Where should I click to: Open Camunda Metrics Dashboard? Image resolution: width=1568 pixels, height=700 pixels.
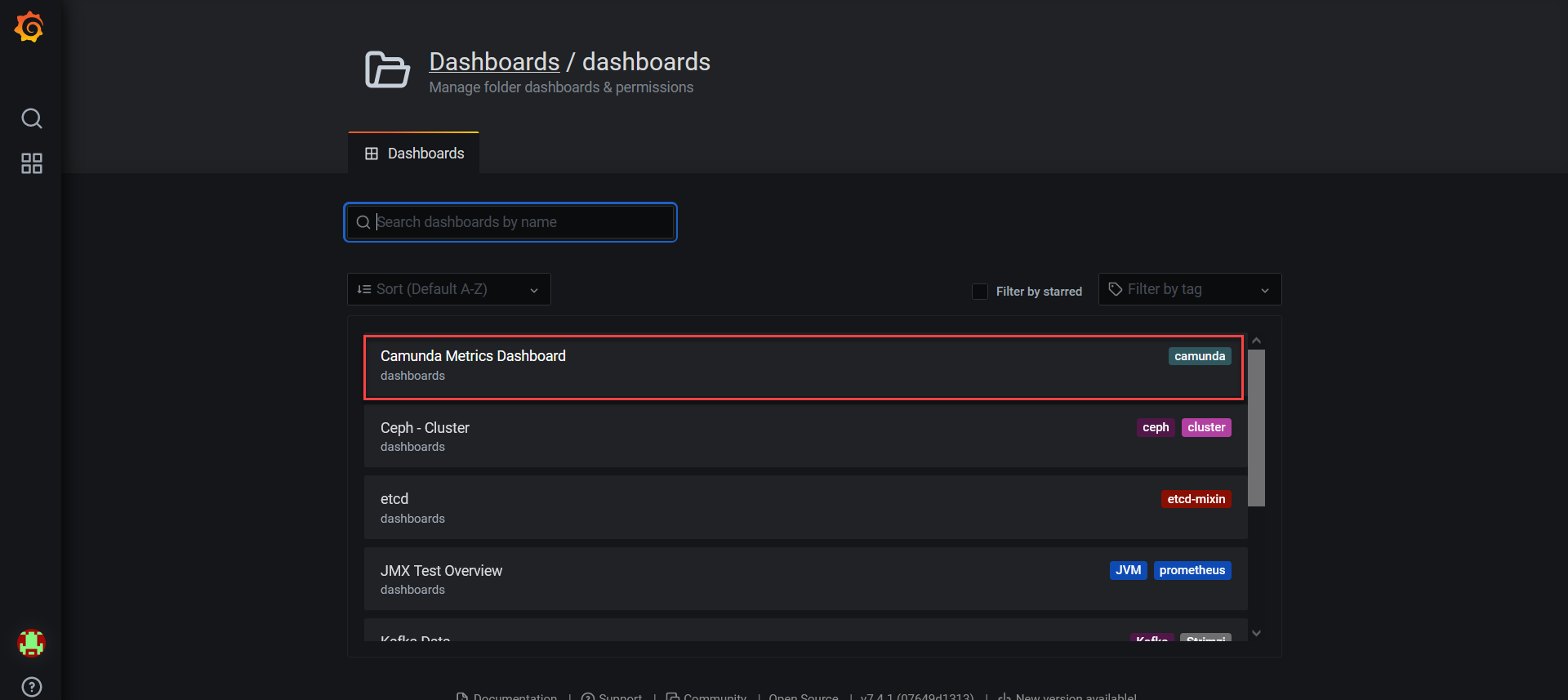(804, 367)
